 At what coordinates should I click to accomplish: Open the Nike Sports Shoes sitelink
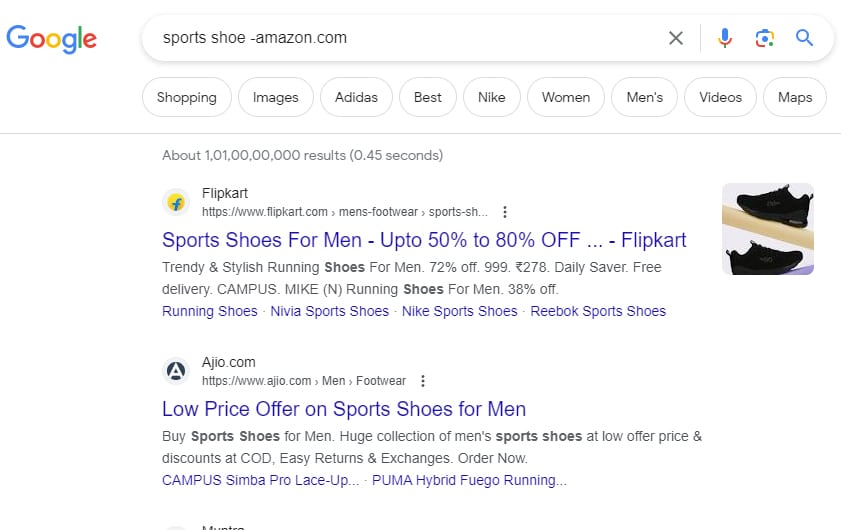pyautogui.click(x=459, y=311)
